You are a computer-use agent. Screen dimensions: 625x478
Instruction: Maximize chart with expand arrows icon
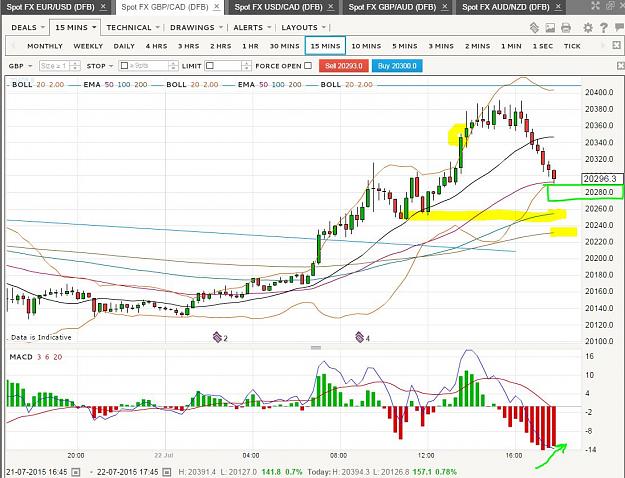(x=595, y=5)
